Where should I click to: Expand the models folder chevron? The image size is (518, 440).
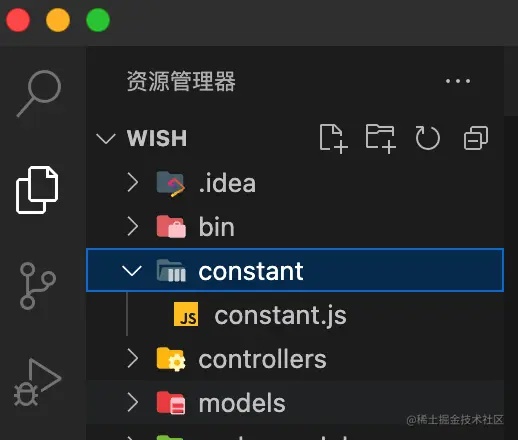[x=133, y=403]
